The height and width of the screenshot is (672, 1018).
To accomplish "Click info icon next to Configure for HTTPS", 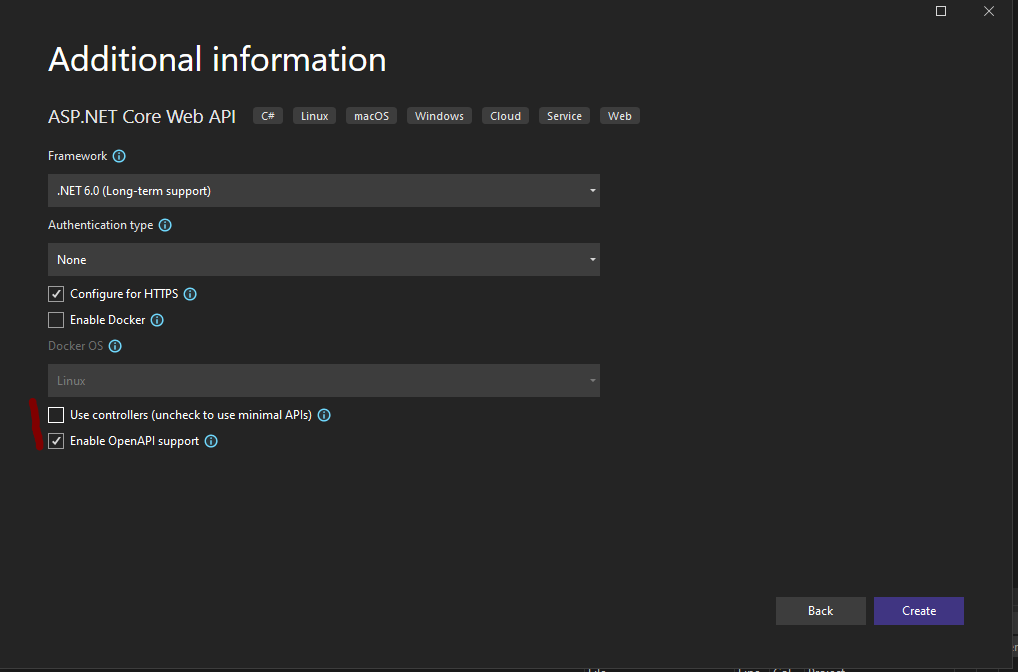I will 190,295.
